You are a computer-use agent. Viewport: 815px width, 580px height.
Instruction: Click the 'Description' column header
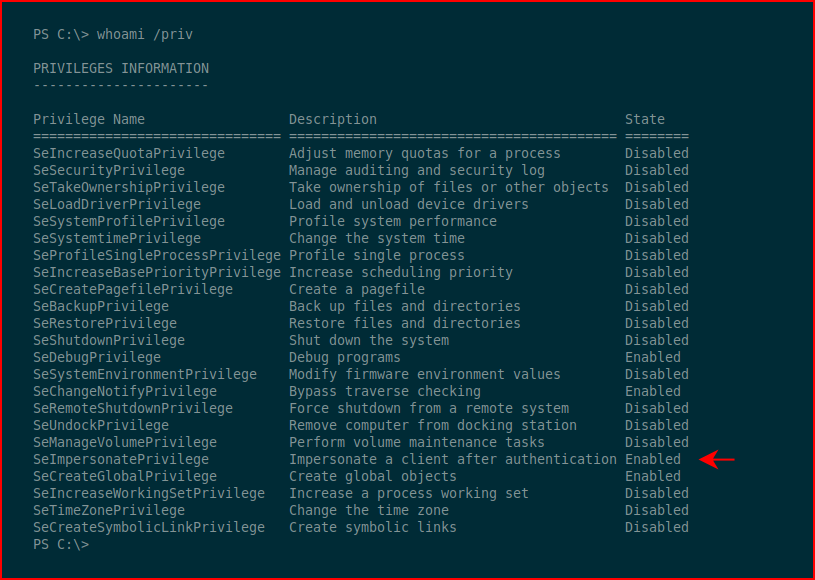pos(333,120)
